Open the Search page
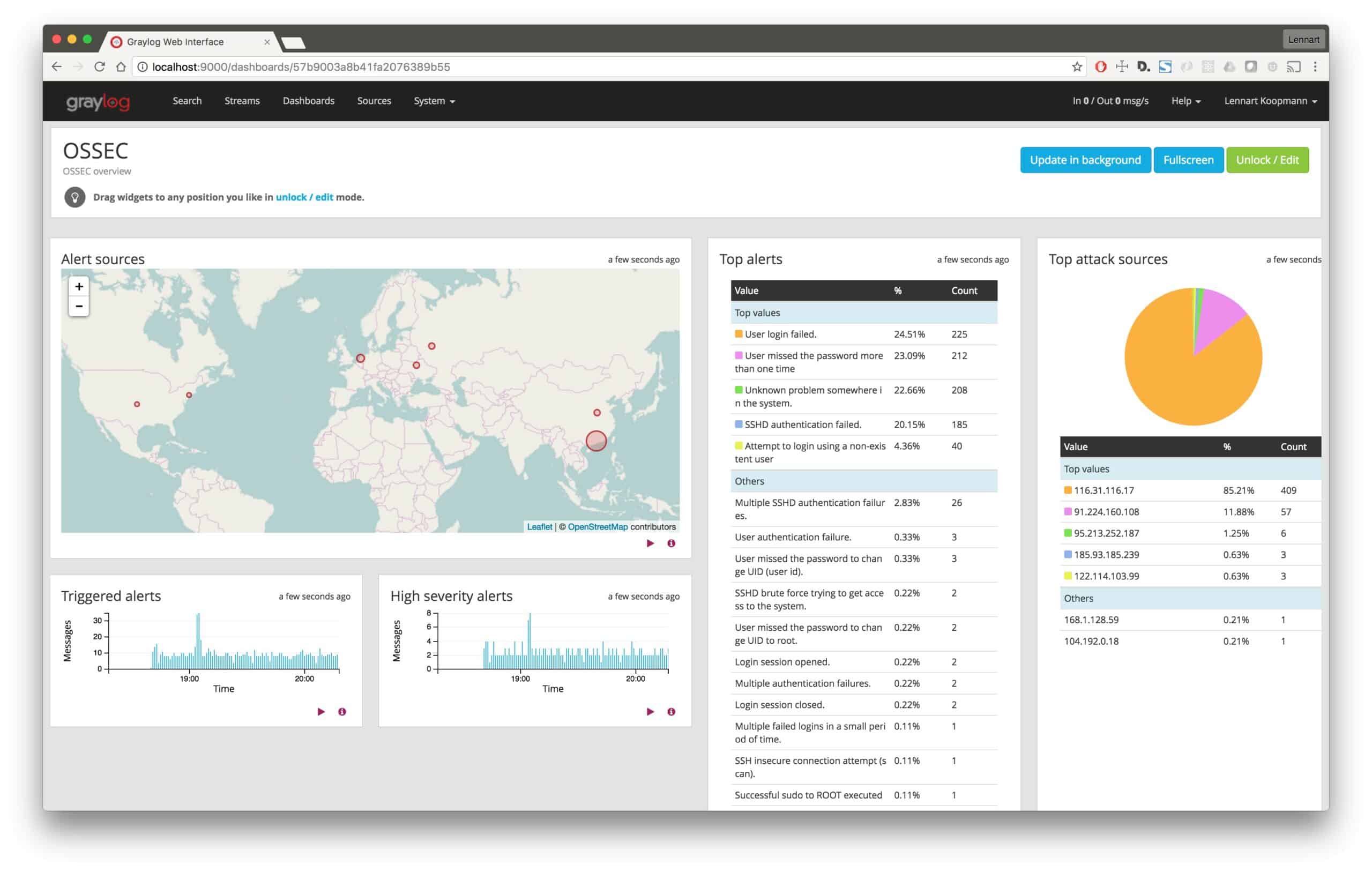Image resolution: width=1372 pixels, height=872 pixels. 187,101
